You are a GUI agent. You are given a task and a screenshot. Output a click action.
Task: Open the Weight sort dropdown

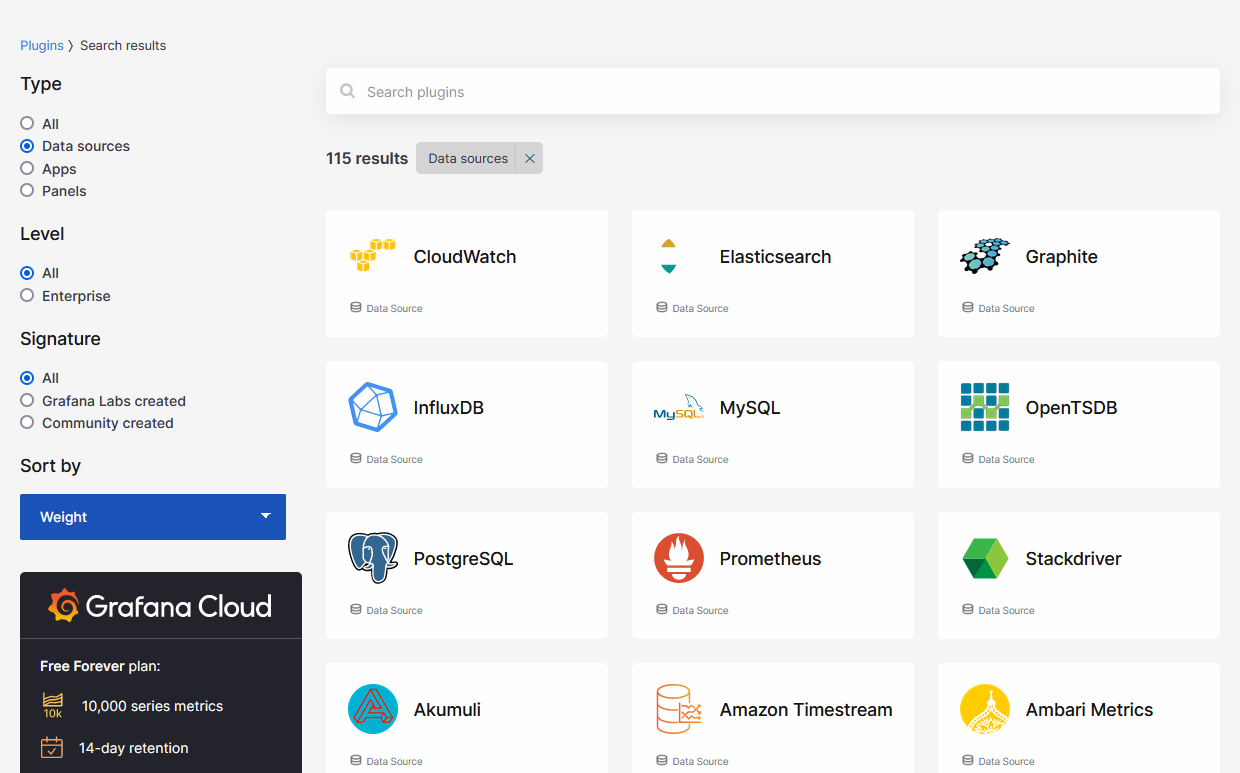[153, 517]
